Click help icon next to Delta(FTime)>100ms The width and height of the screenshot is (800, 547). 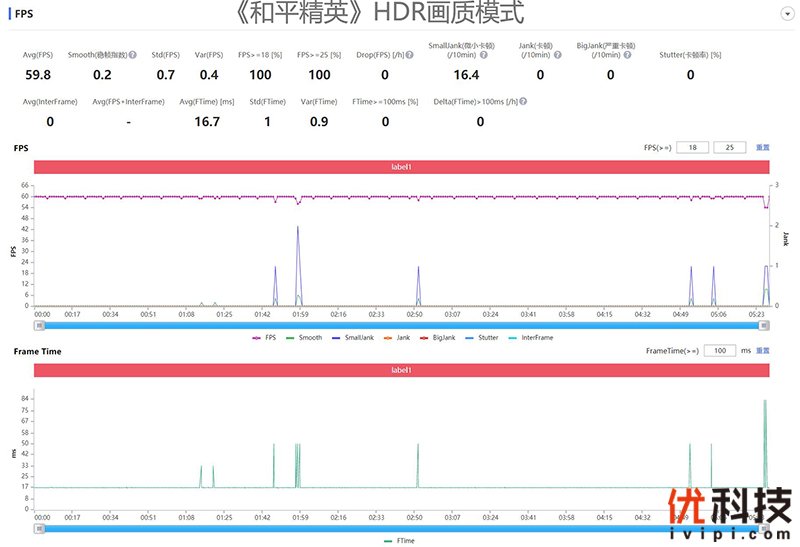pyautogui.click(x=523, y=101)
